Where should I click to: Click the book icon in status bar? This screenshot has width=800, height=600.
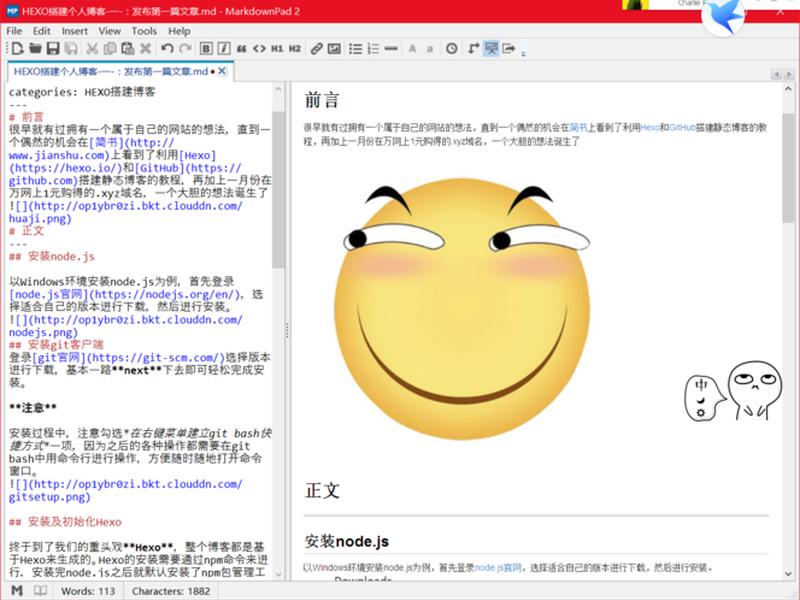point(40,591)
